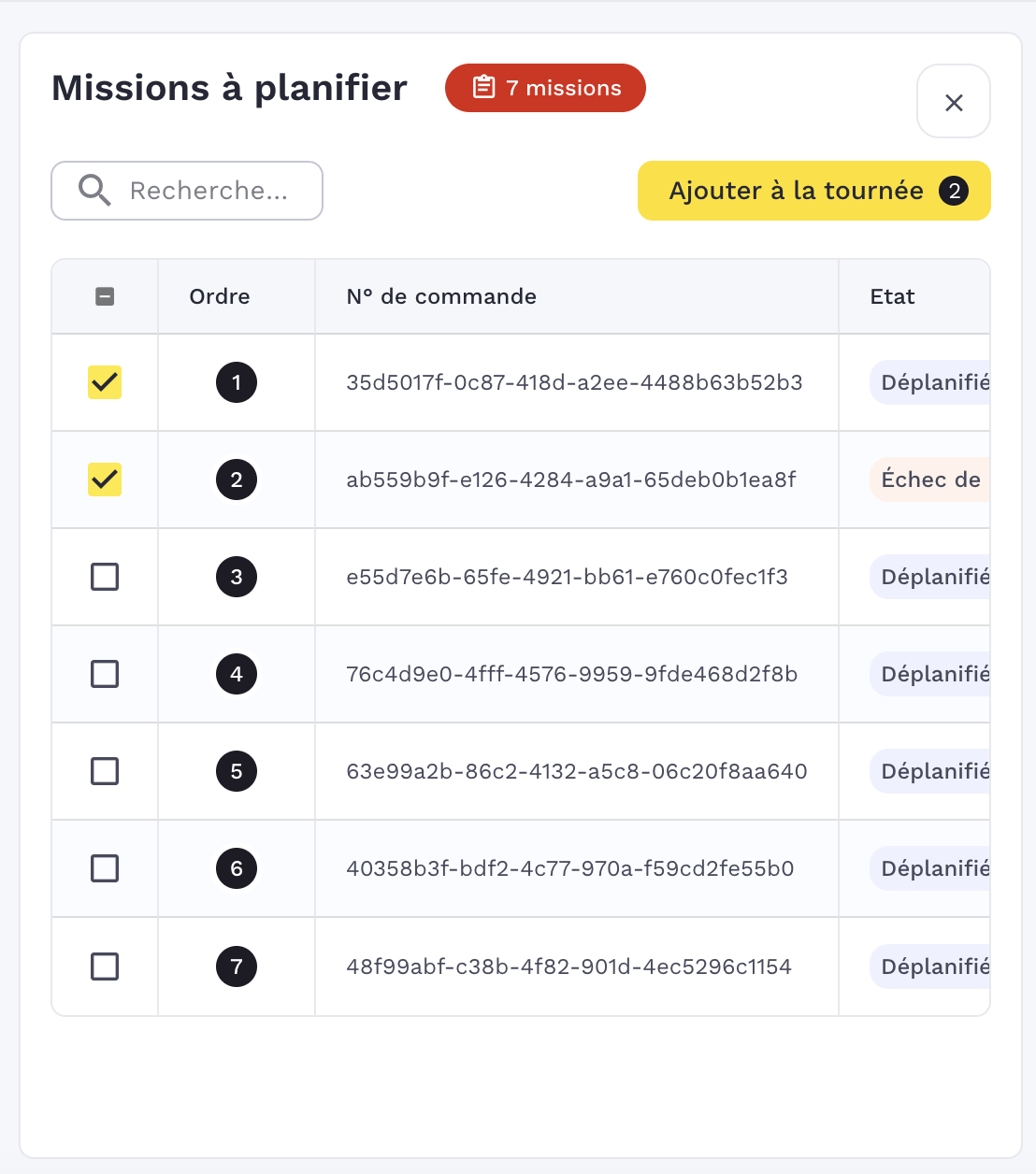Select order number 76c4d9e0-4fff-4576-9959-9fde468d2f8b
Image resolution: width=1036 pixels, height=1174 pixels.
tap(571, 674)
